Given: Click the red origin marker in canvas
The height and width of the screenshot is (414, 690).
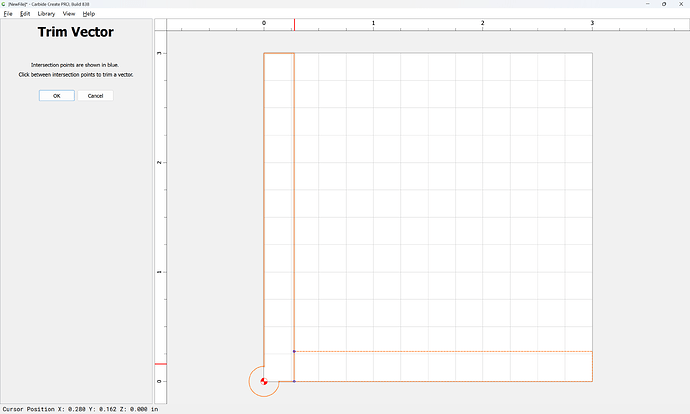Looking at the screenshot, I should click(264, 381).
